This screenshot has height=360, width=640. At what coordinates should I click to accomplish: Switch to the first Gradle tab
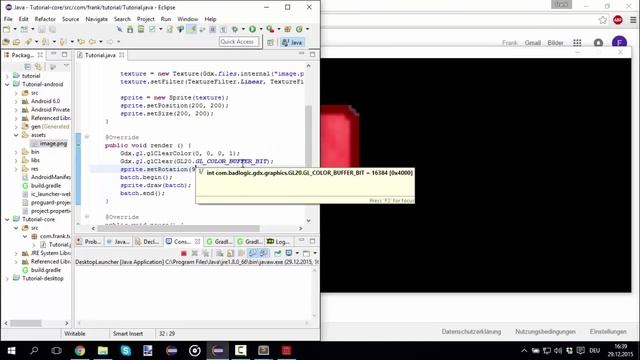click(x=219, y=242)
